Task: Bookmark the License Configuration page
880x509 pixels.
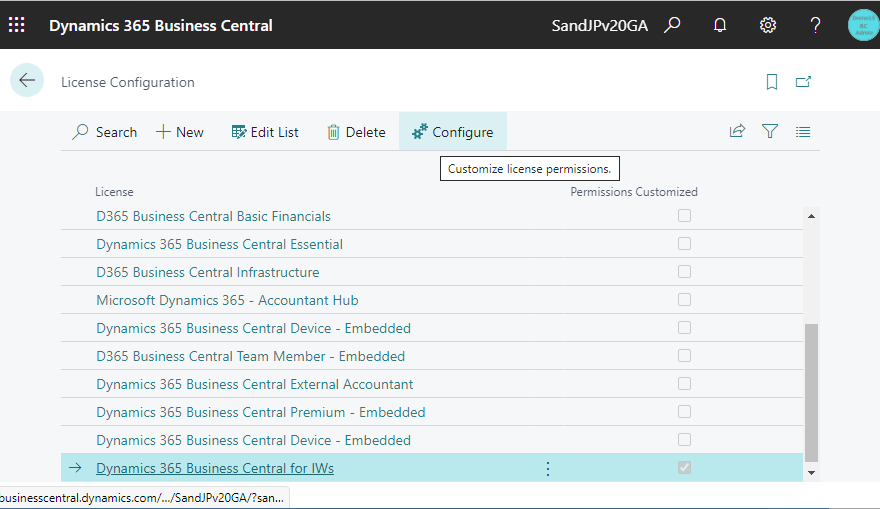Action: point(772,82)
